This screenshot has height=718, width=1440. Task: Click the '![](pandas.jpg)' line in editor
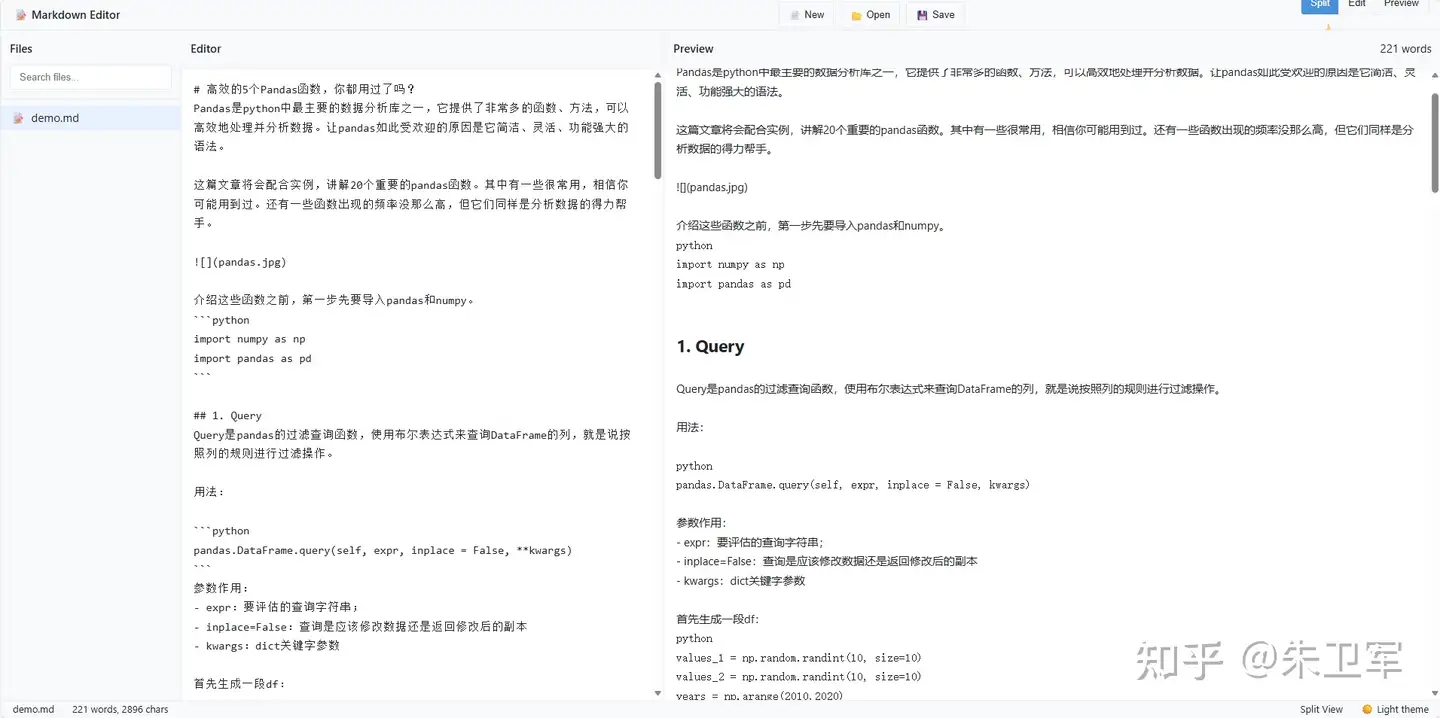point(240,262)
